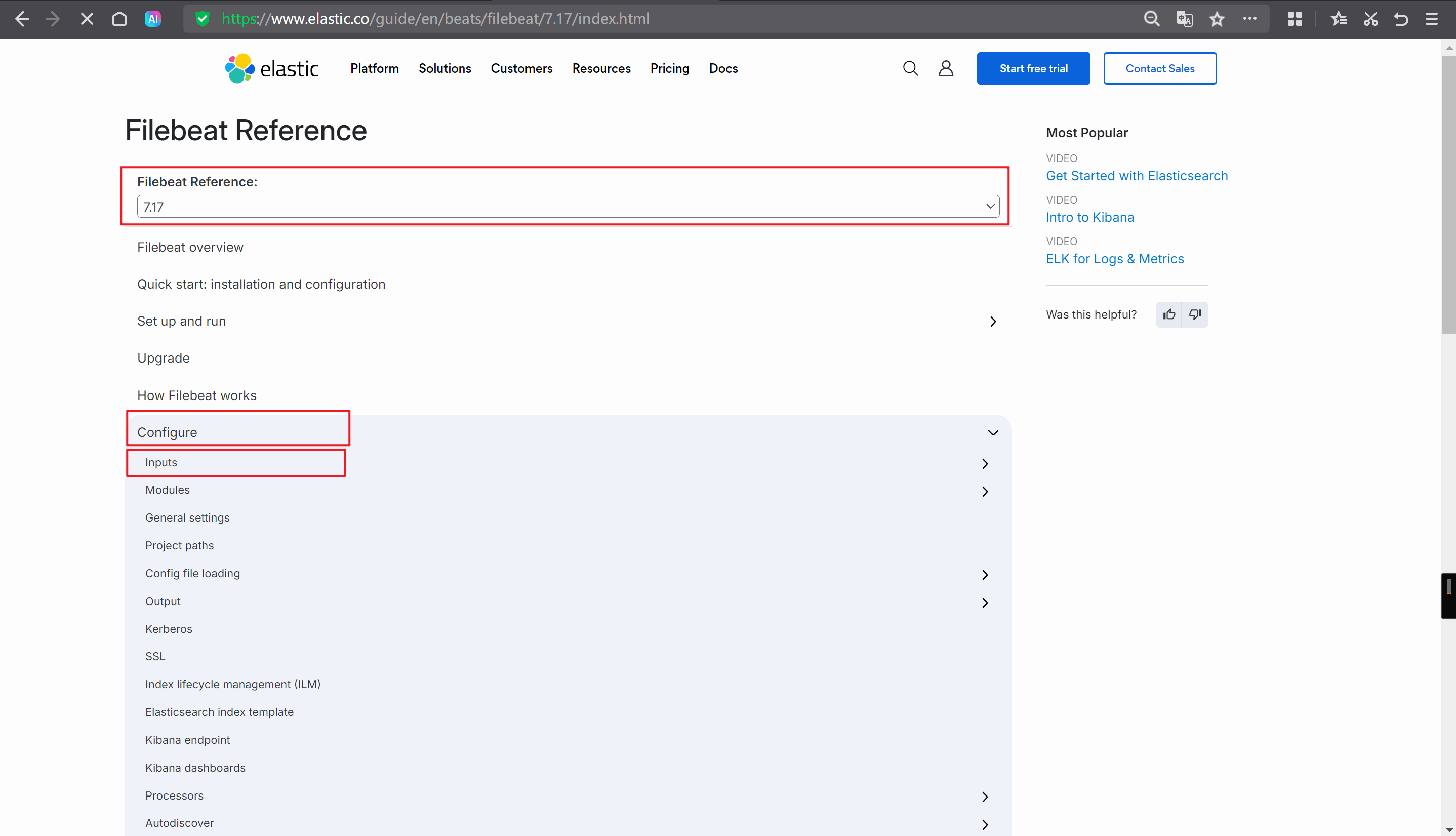
Task: Open General settings page
Action: point(187,518)
